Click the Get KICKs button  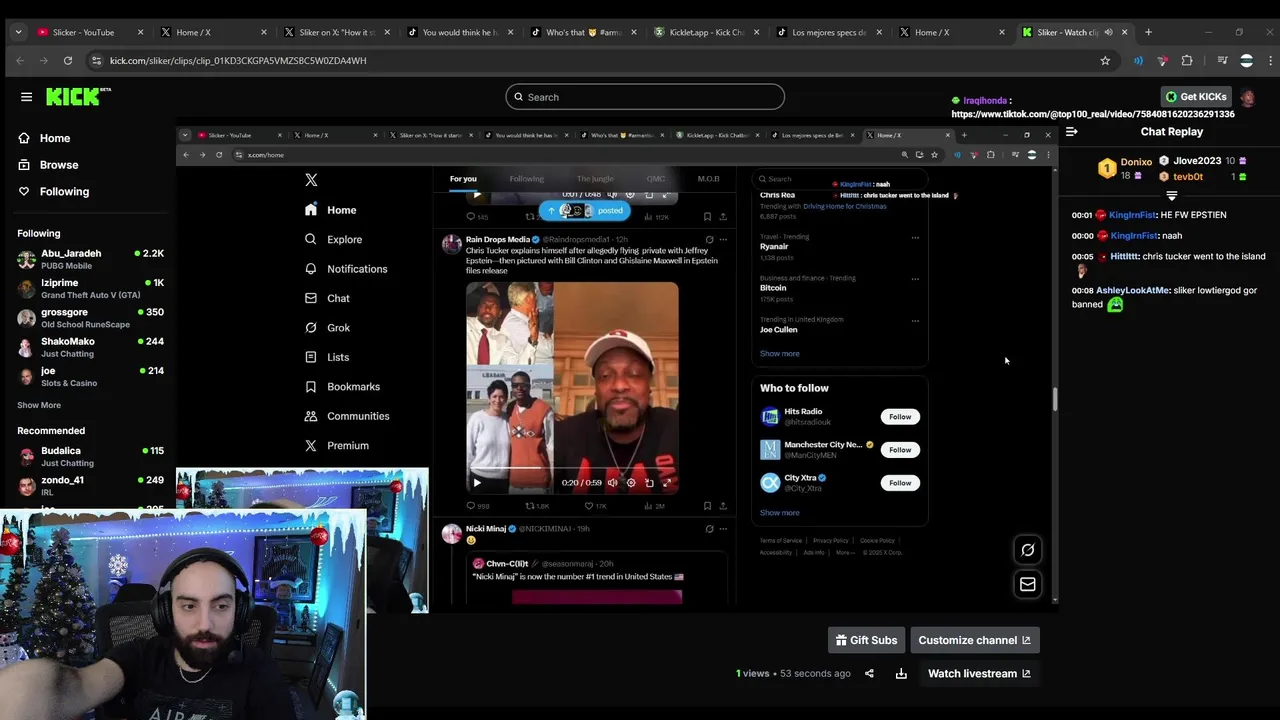tap(1196, 97)
